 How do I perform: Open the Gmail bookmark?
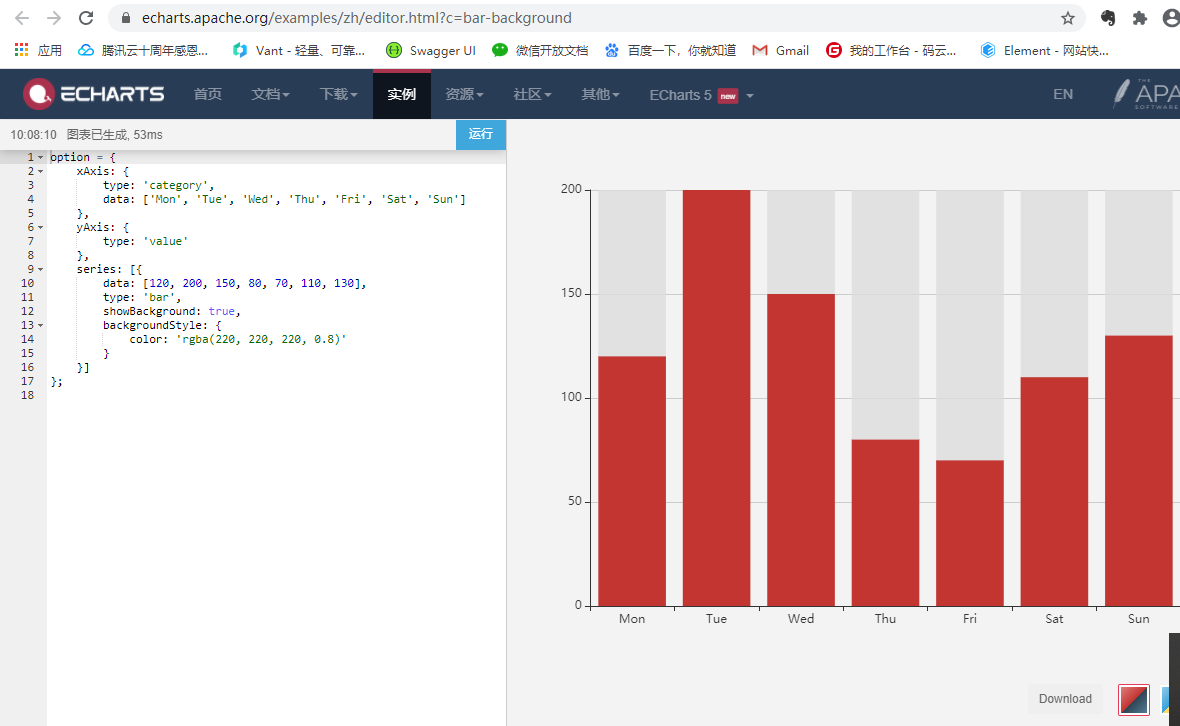pos(780,50)
